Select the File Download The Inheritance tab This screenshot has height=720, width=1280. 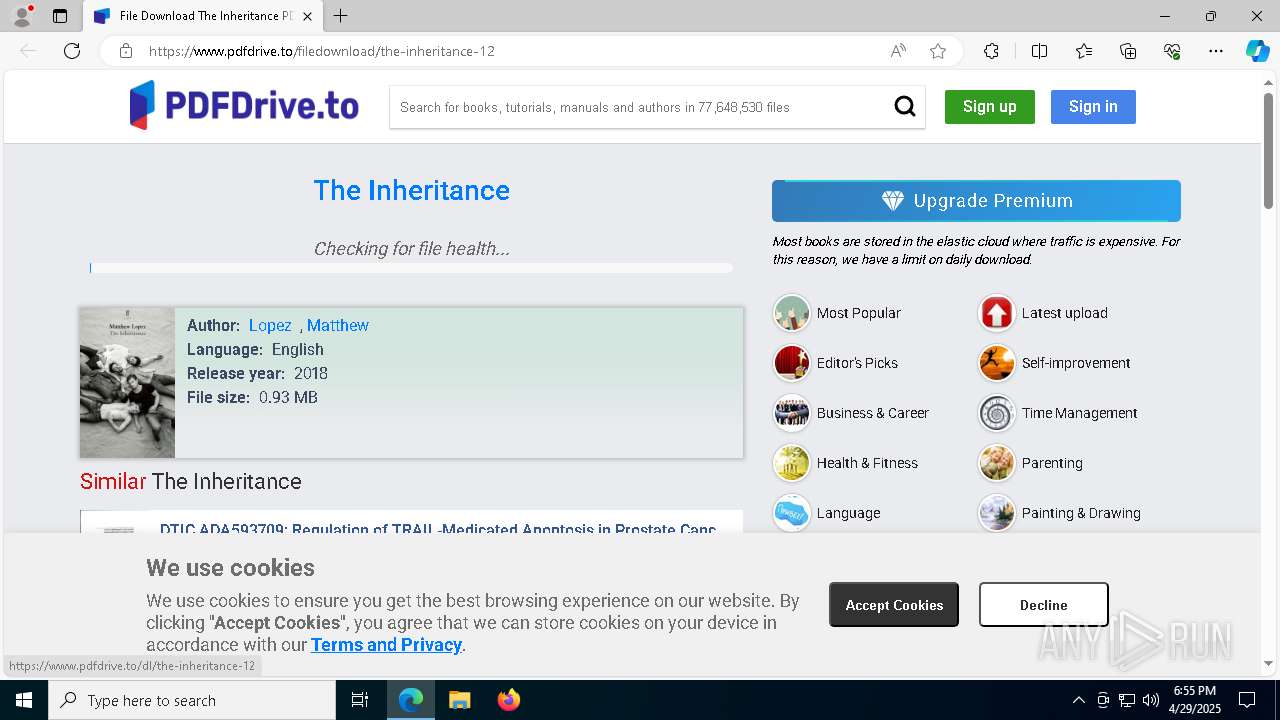point(203,16)
